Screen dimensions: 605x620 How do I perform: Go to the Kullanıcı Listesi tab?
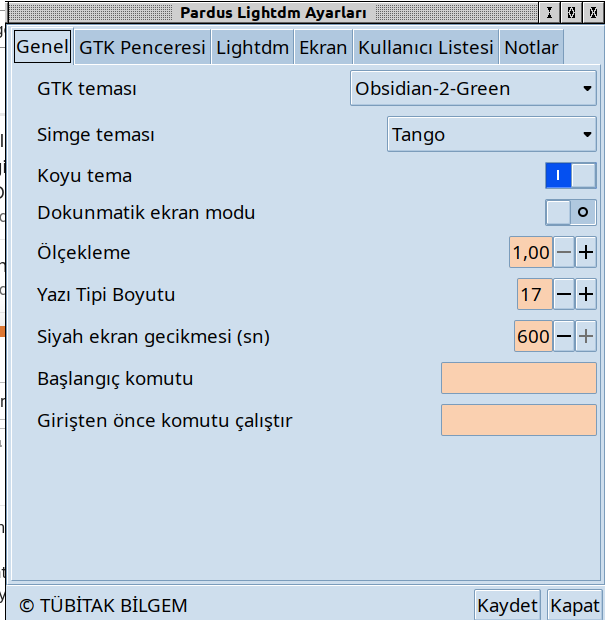click(x=425, y=48)
